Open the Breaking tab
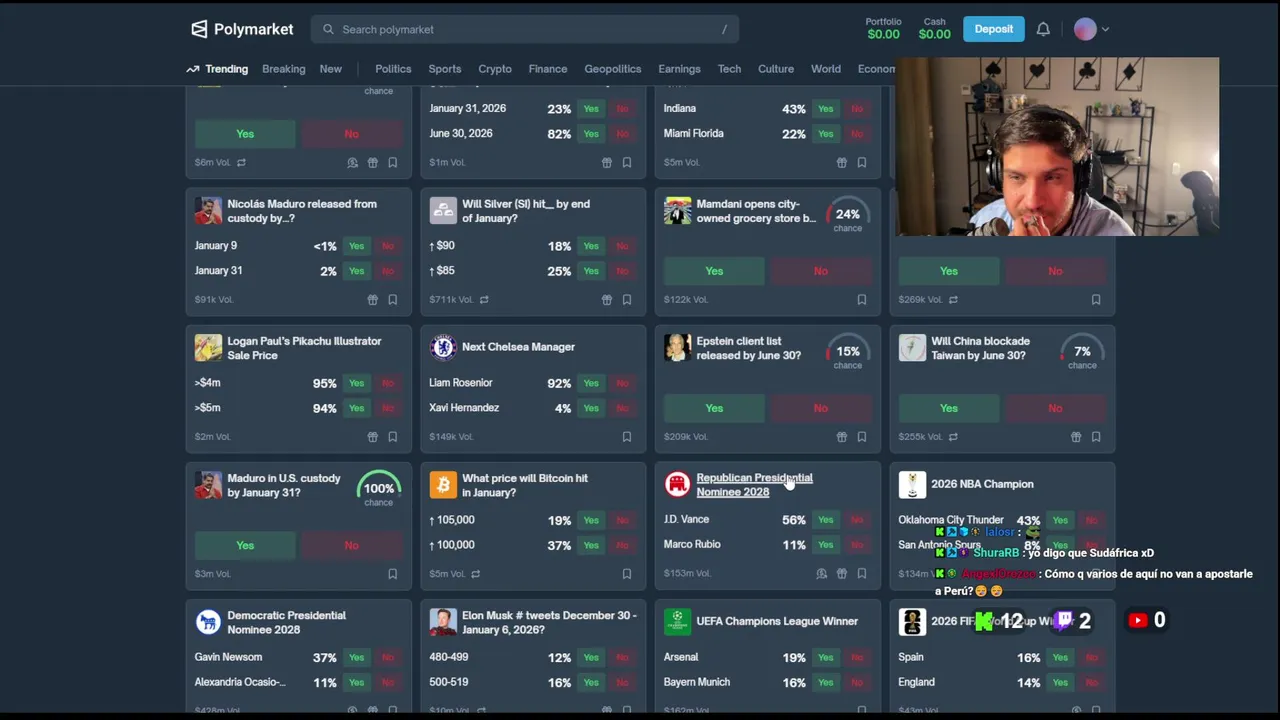 tap(284, 69)
